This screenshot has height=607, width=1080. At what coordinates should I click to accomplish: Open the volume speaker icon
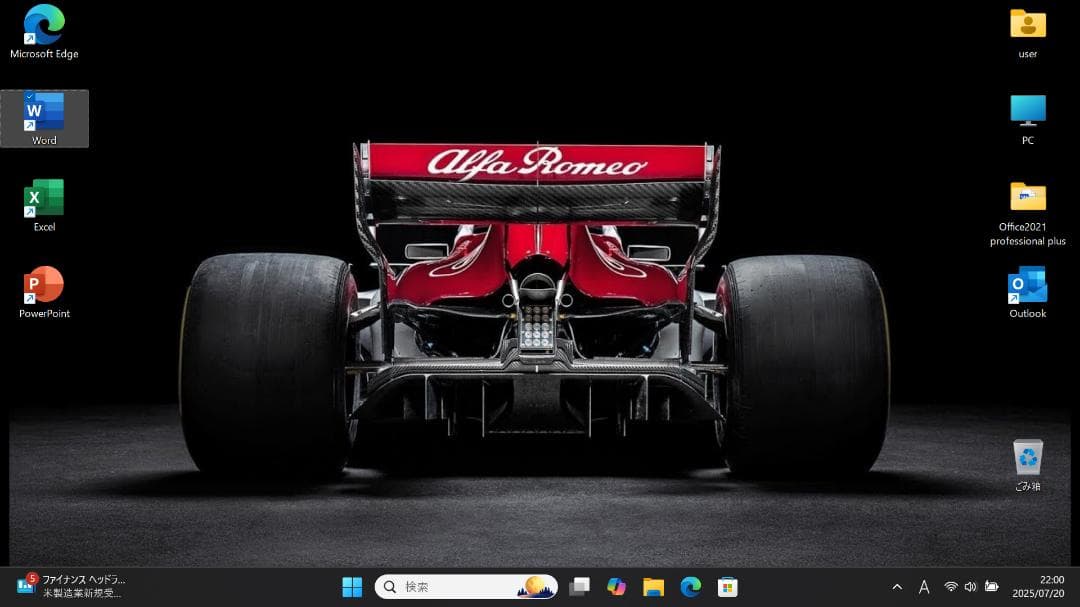coord(970,586)
